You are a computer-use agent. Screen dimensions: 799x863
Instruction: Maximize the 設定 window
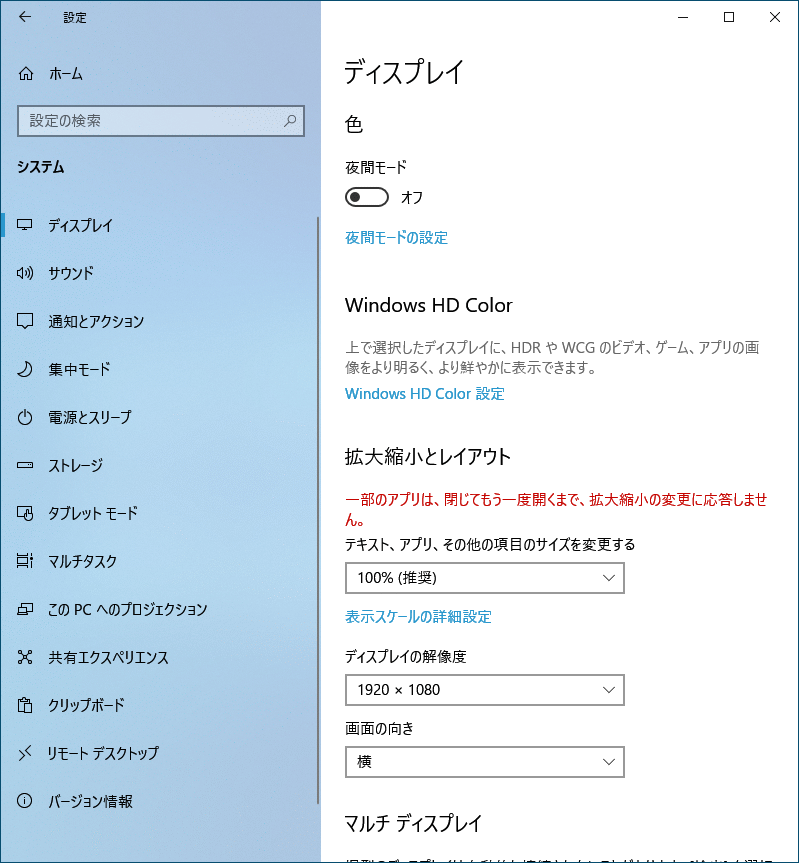click(x=729, y=17)
